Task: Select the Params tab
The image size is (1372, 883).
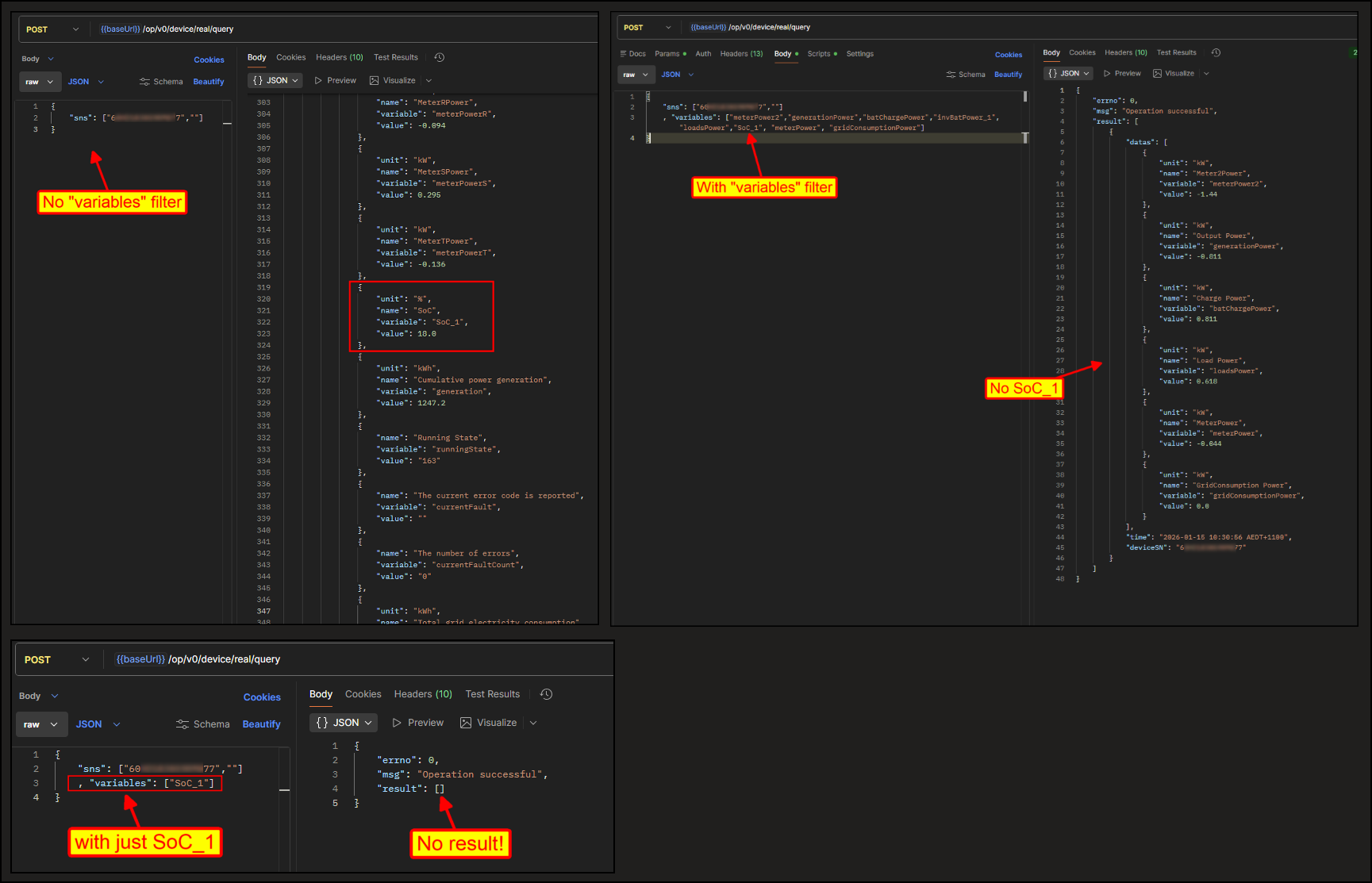Action: tap(667, 54)
